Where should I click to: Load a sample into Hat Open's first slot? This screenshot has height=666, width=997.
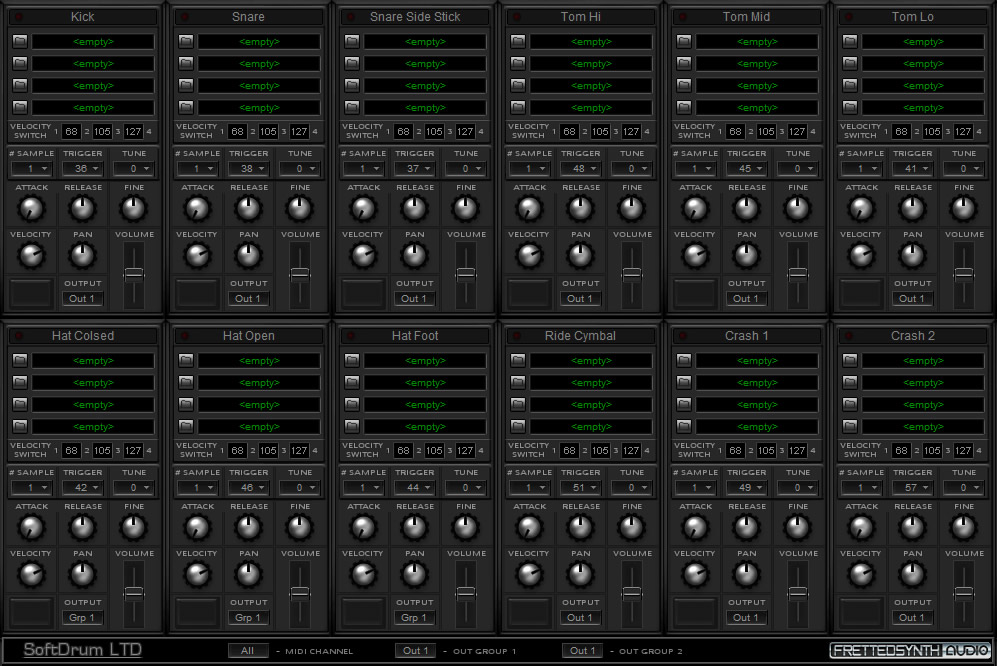pos(185,360)
